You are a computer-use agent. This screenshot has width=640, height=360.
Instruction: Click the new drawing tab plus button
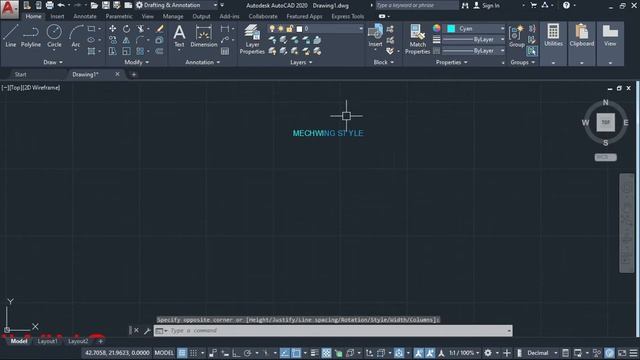[133, 74]
